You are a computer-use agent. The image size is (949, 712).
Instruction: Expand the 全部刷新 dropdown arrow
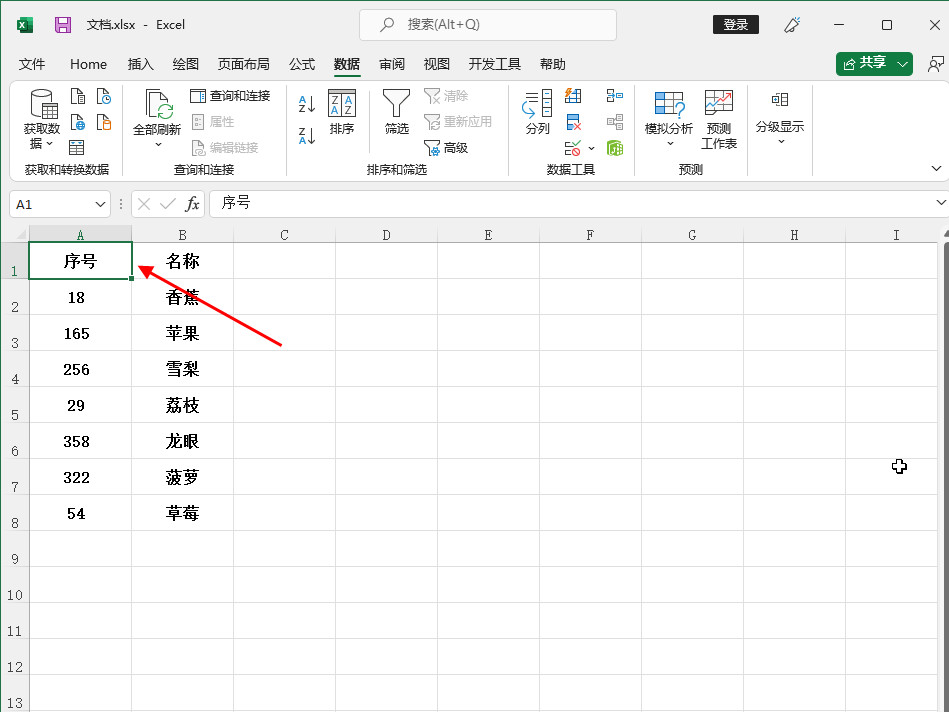pos(158,144)
